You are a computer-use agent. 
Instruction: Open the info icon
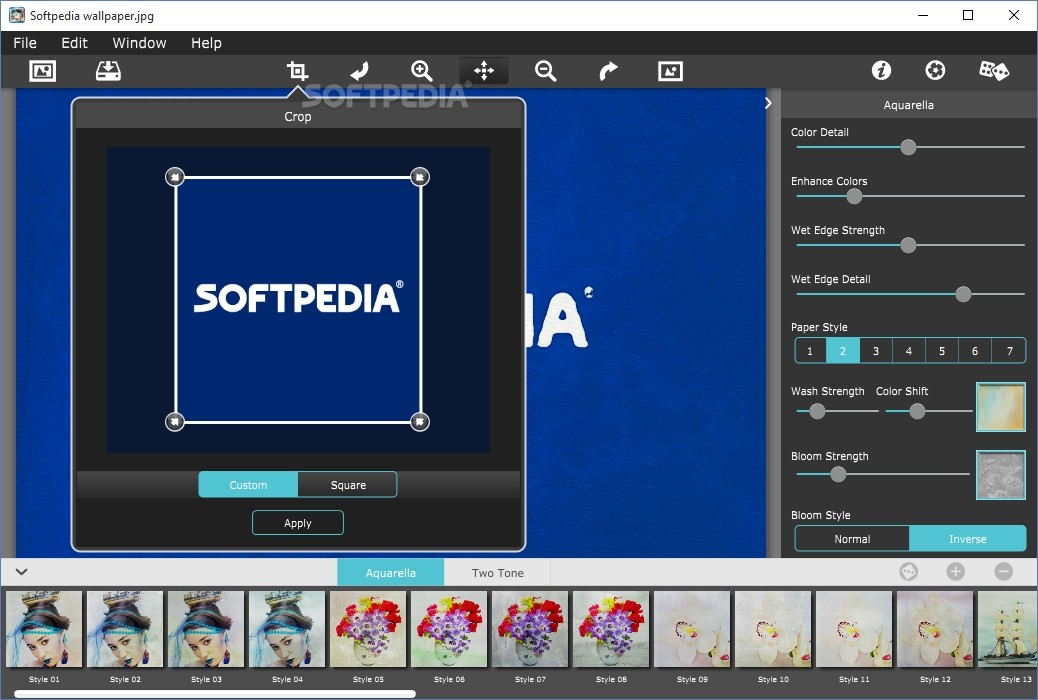pos(881,70)
